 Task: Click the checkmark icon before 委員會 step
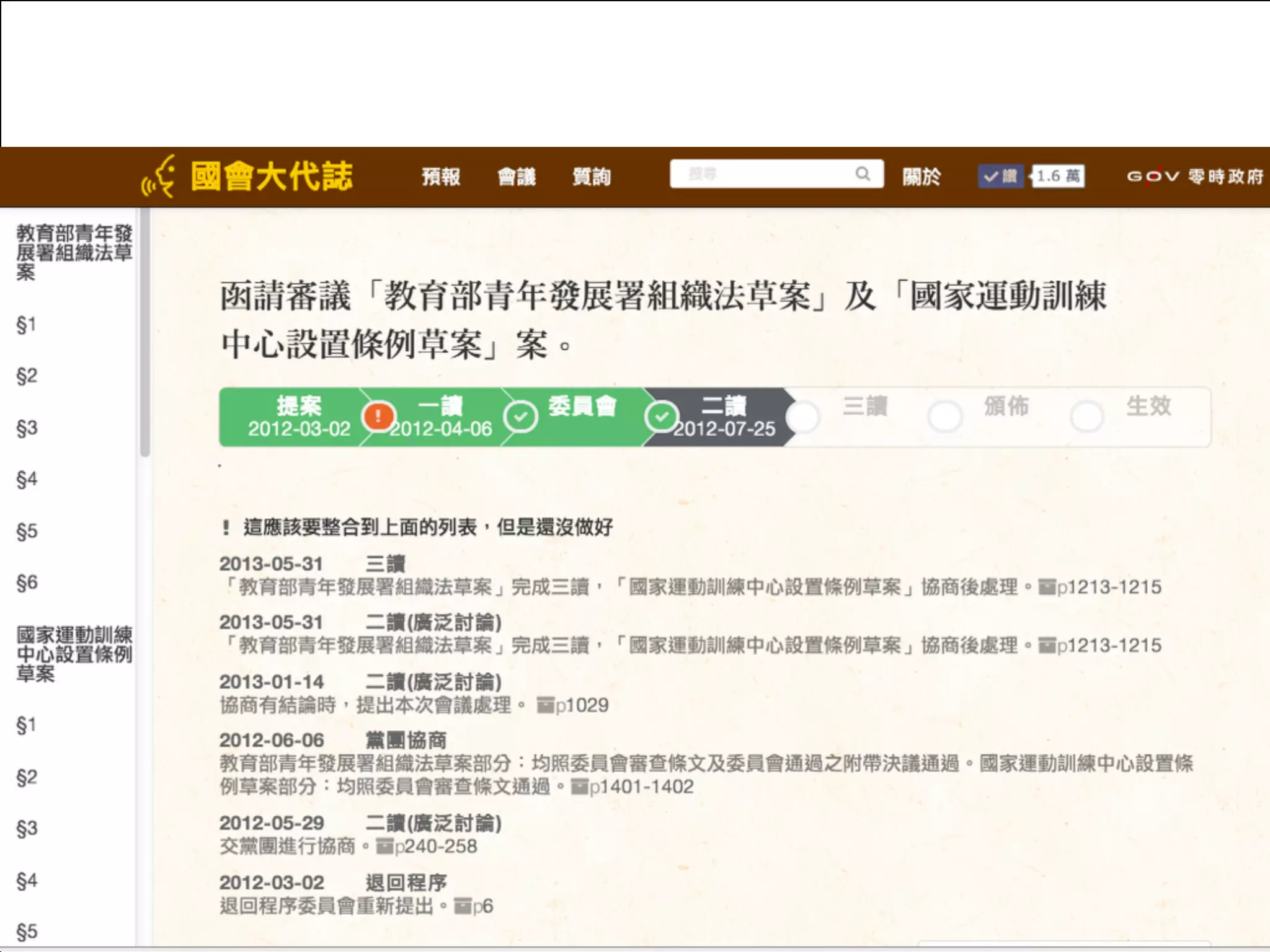(520, 416)
